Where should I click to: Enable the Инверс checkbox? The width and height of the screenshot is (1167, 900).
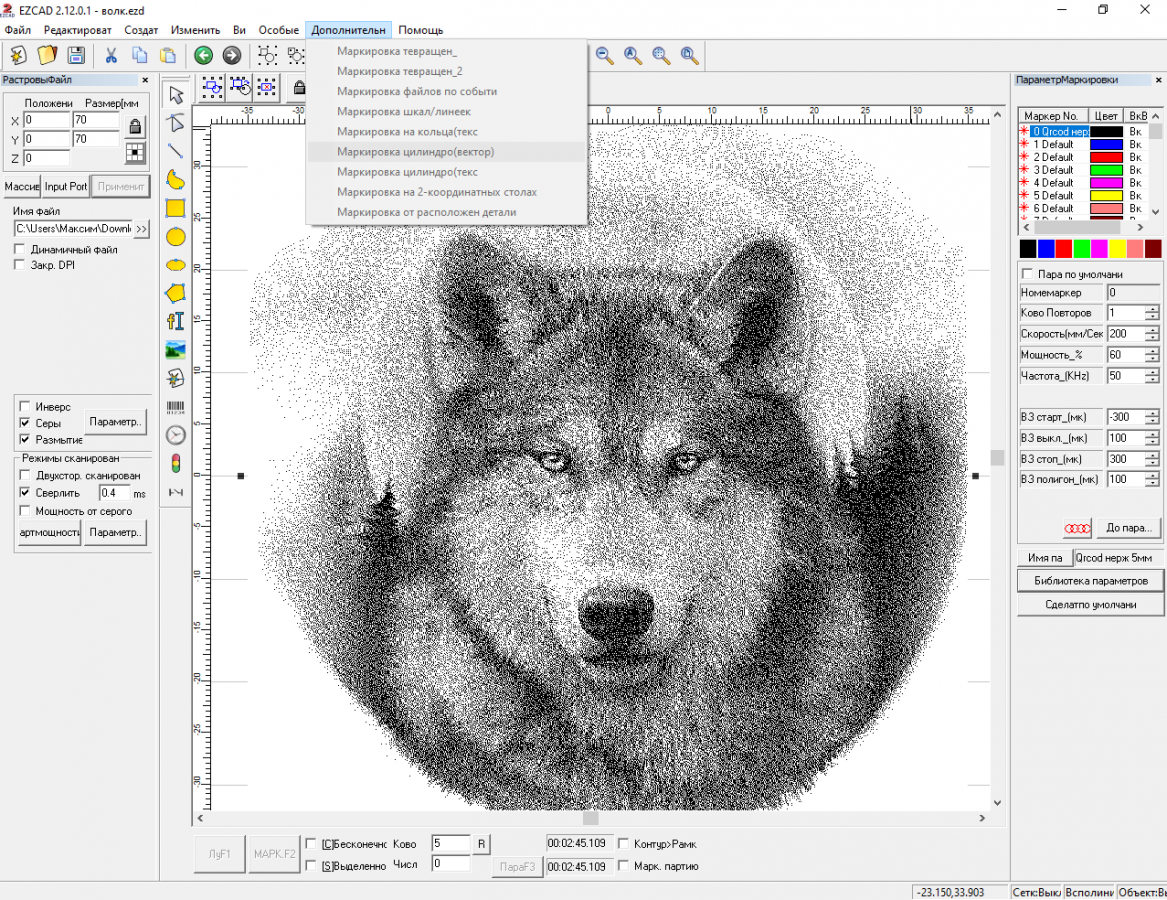(23, 407)
